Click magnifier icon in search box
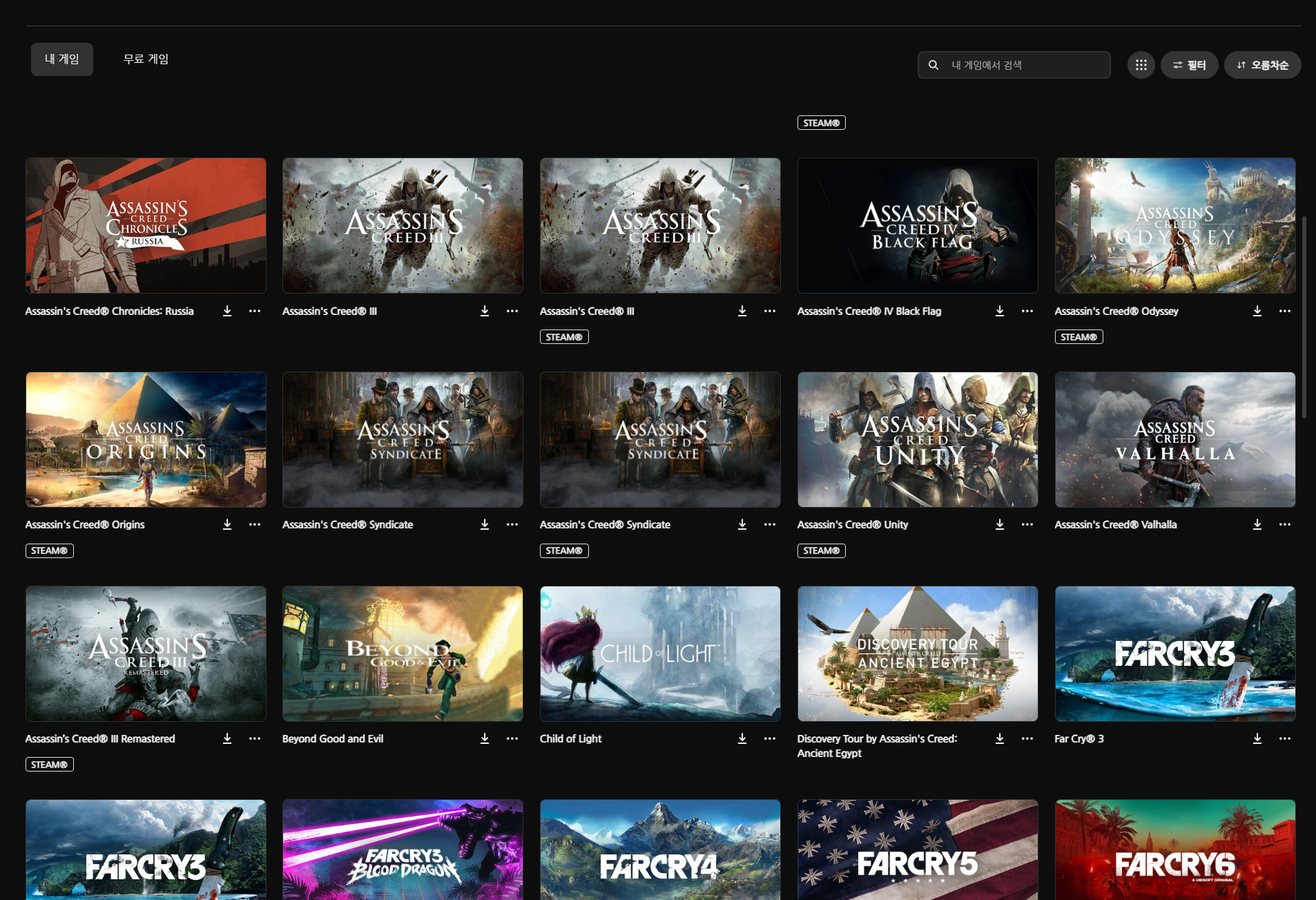This screenshot has height=900, width=1316. [933, 65]
